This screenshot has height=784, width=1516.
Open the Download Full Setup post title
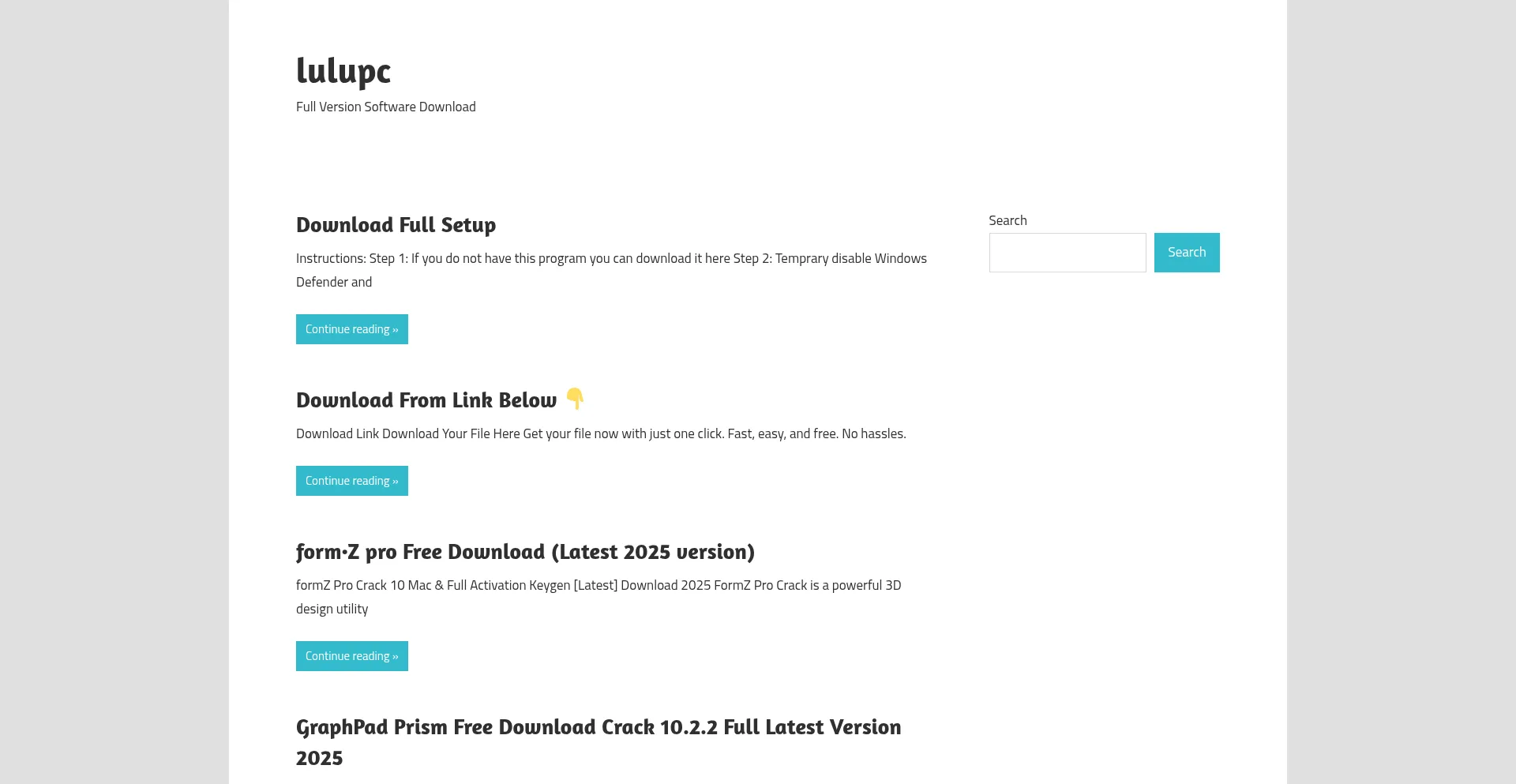[396, 225]
